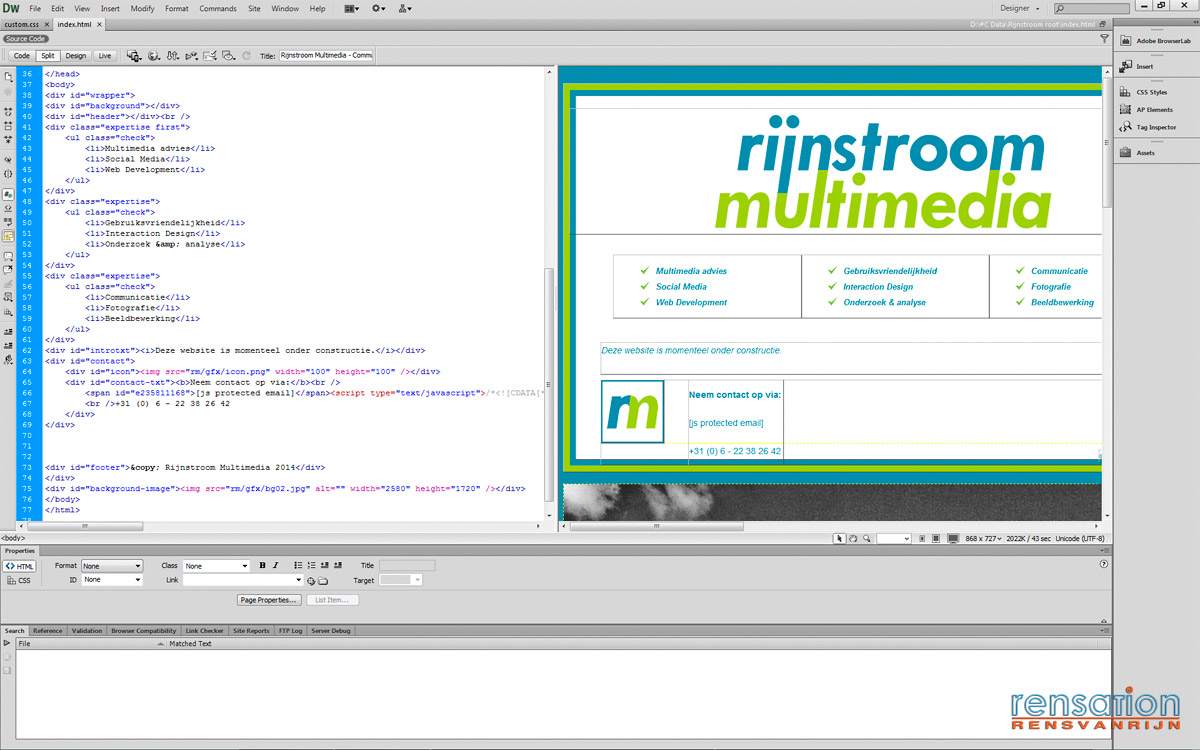Open the Insert panel
1200x750 pixels.
pos(1137,66)
